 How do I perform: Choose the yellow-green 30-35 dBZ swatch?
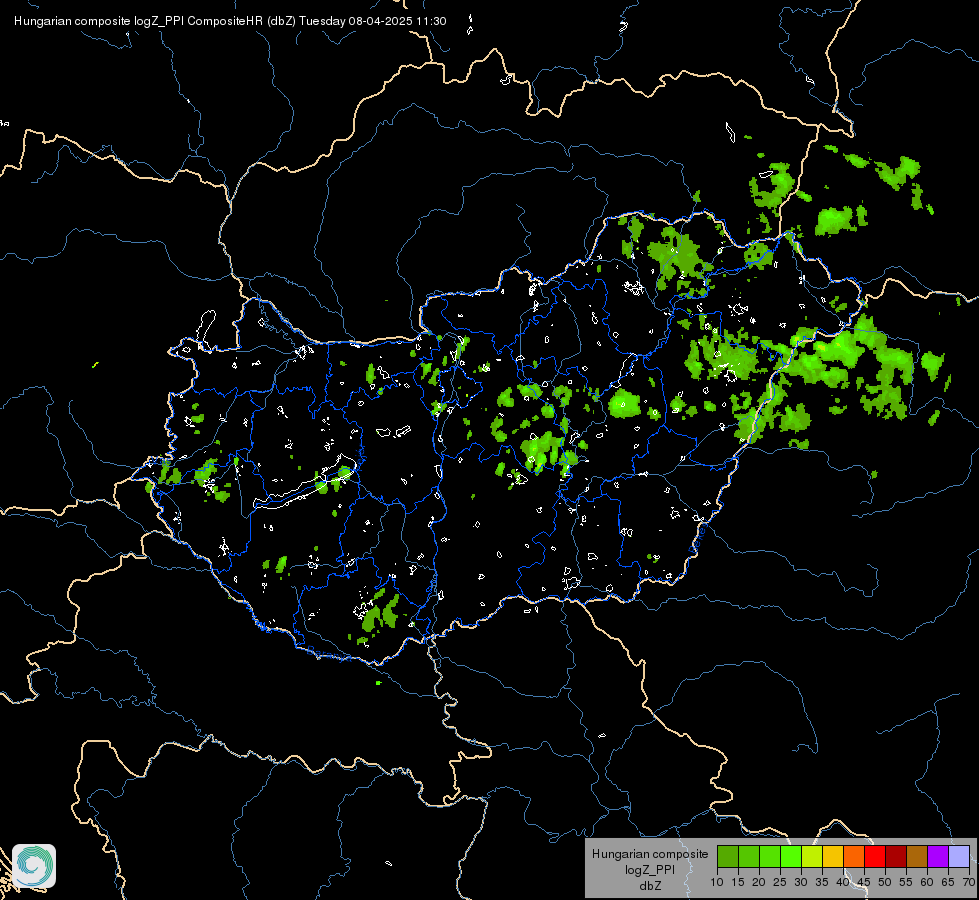click(x=812, y=856)
